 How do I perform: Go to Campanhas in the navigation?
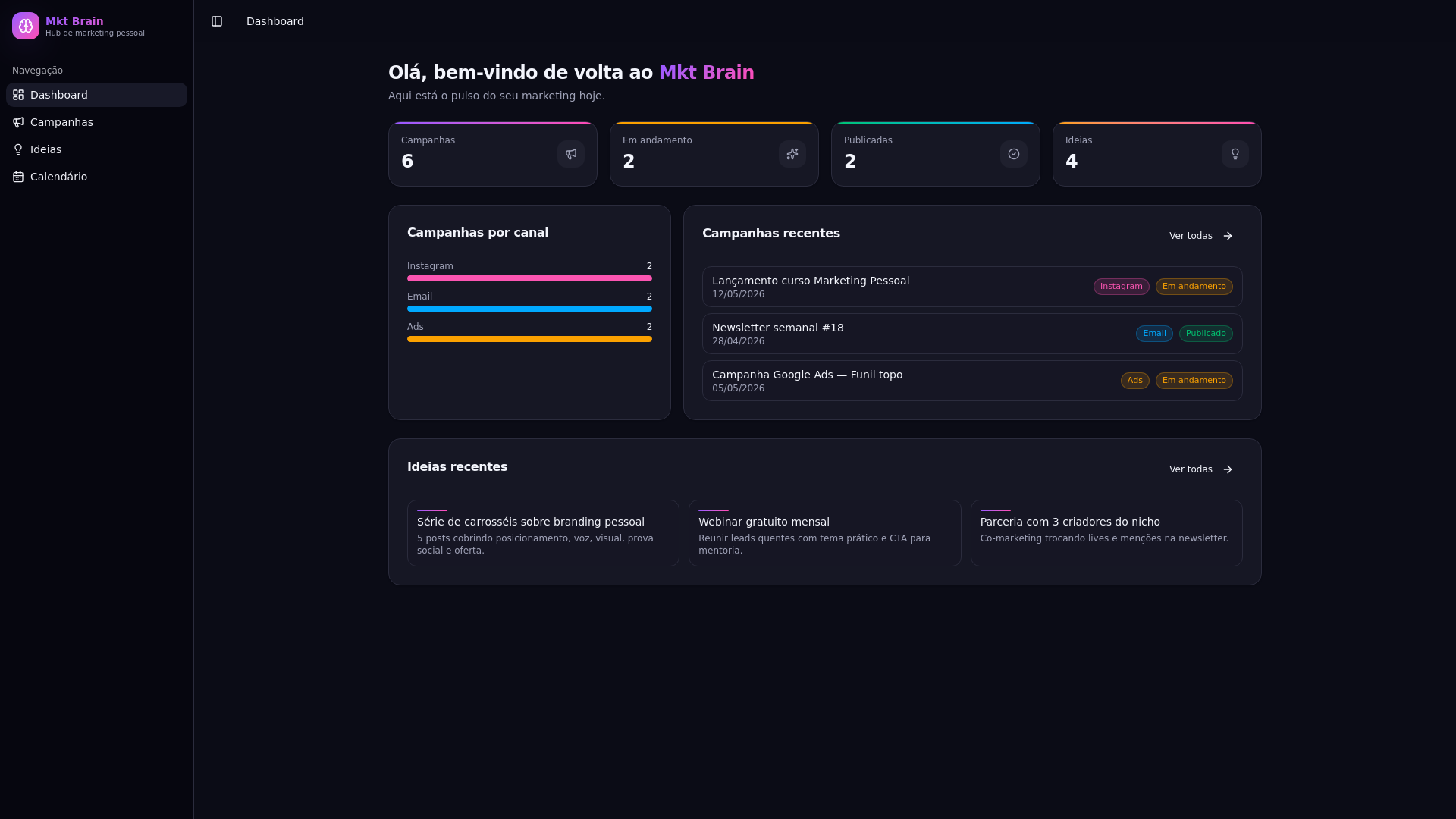click(96, 122)
